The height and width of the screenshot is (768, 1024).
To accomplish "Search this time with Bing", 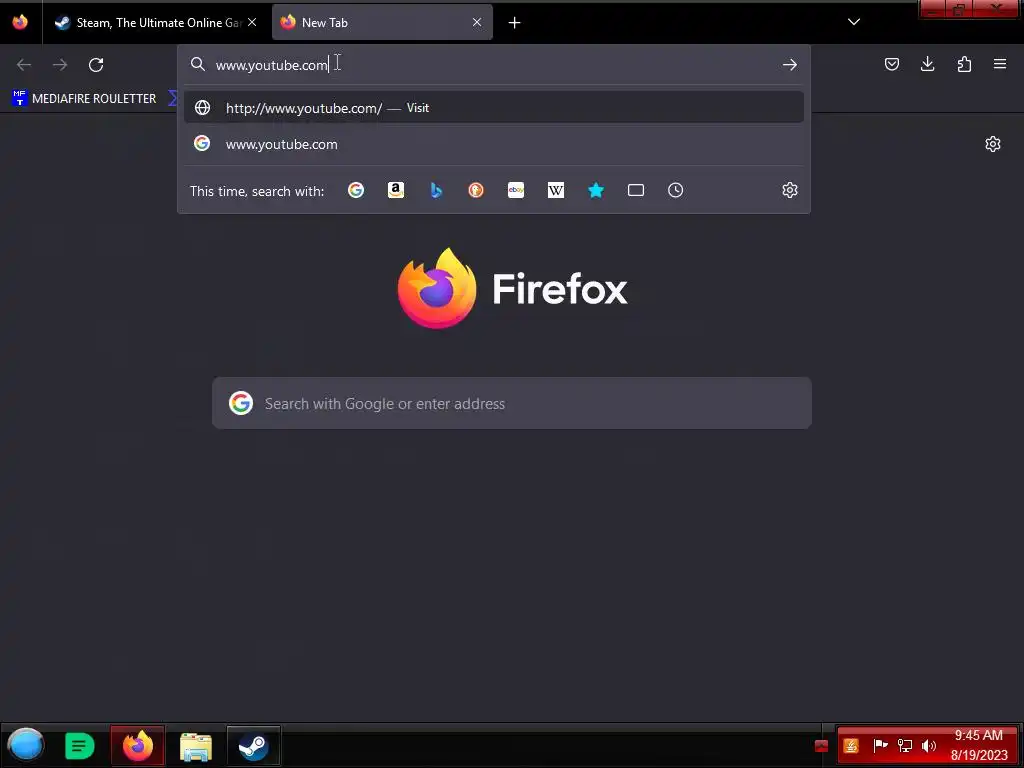I will pyautogui.click(x=436, y=190).
